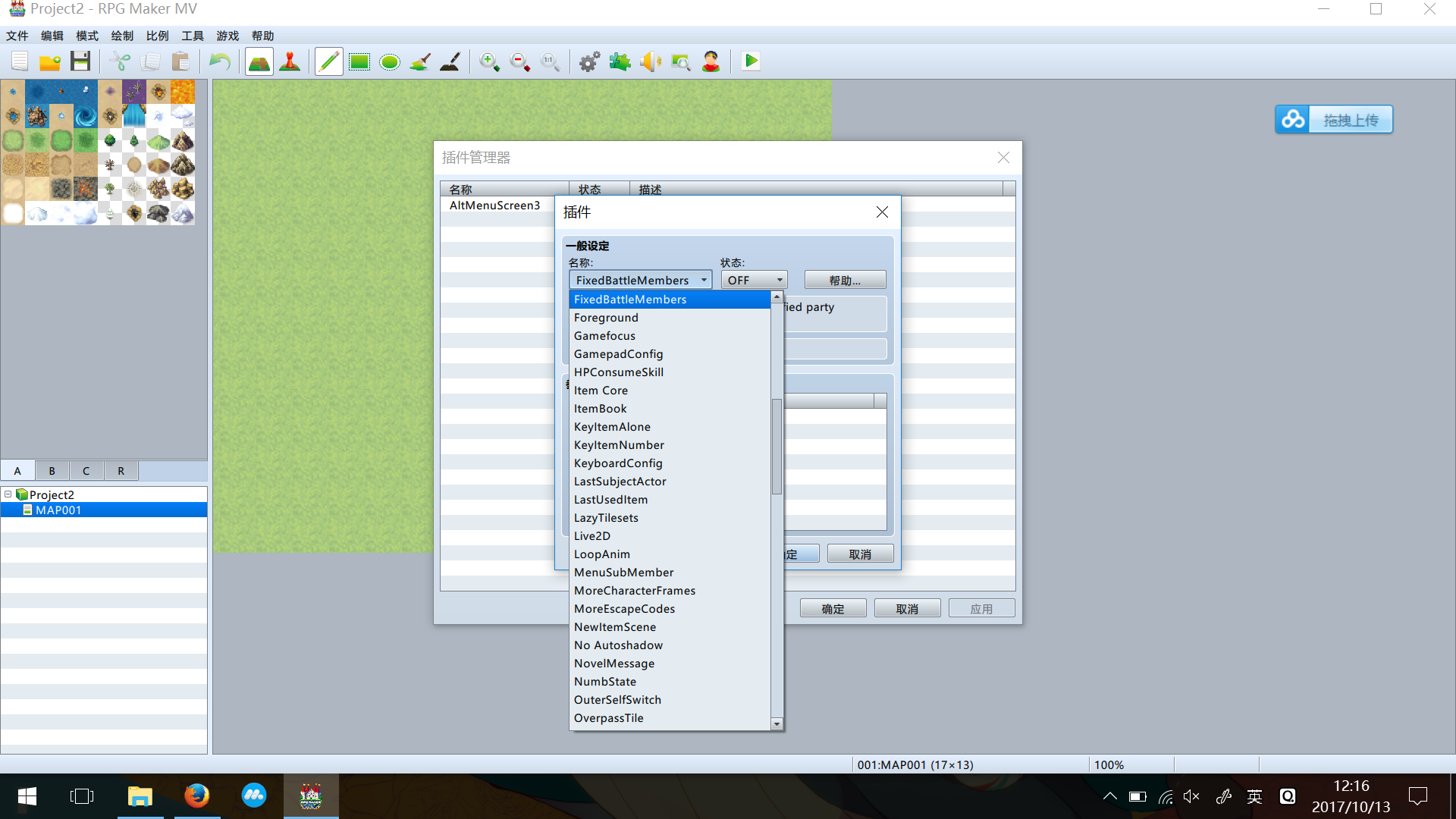1456x819 pixels.
Task: Open the 文件 menu
Action: (x=17, y=36)
